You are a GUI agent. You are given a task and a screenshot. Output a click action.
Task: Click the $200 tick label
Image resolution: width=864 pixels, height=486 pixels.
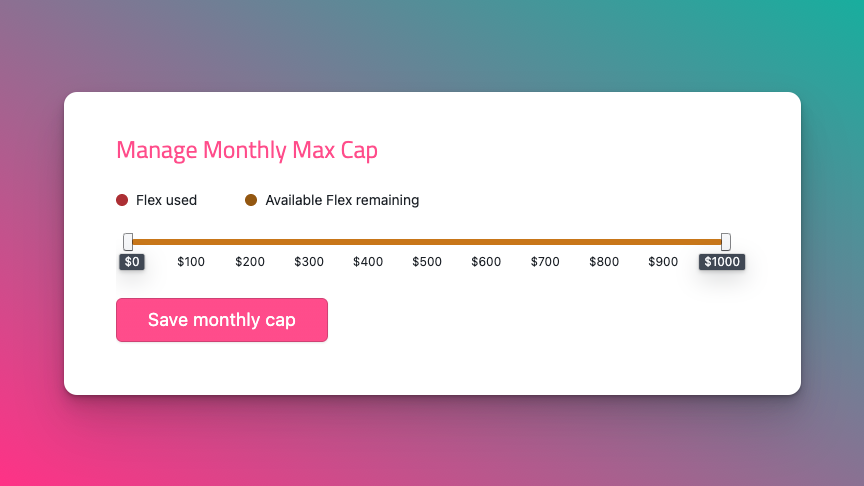point(250,262)
